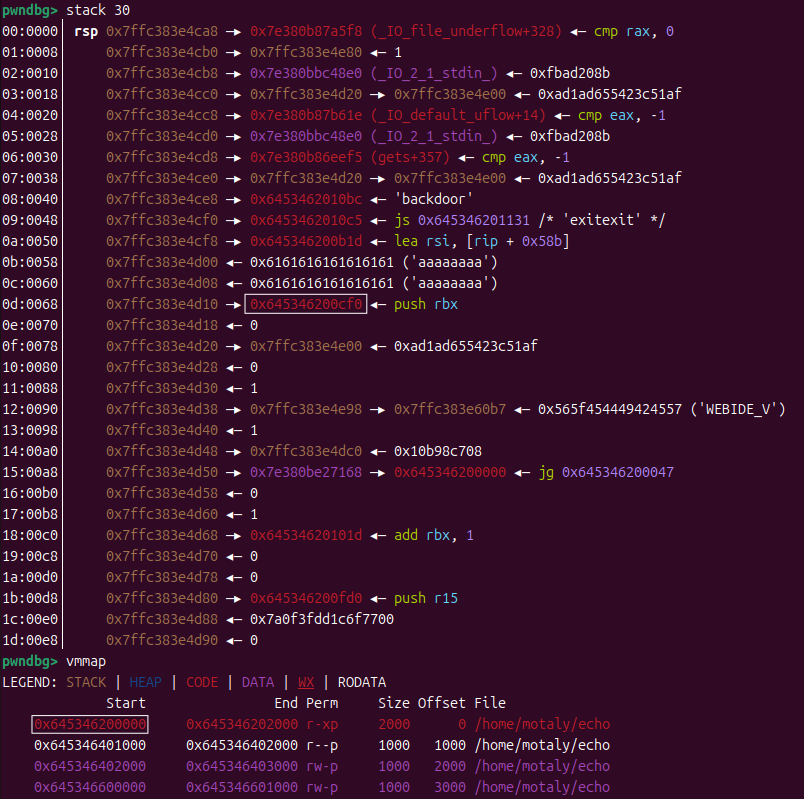Click the rsp register label
The image size is (804, 799).
tap(86, 31)
